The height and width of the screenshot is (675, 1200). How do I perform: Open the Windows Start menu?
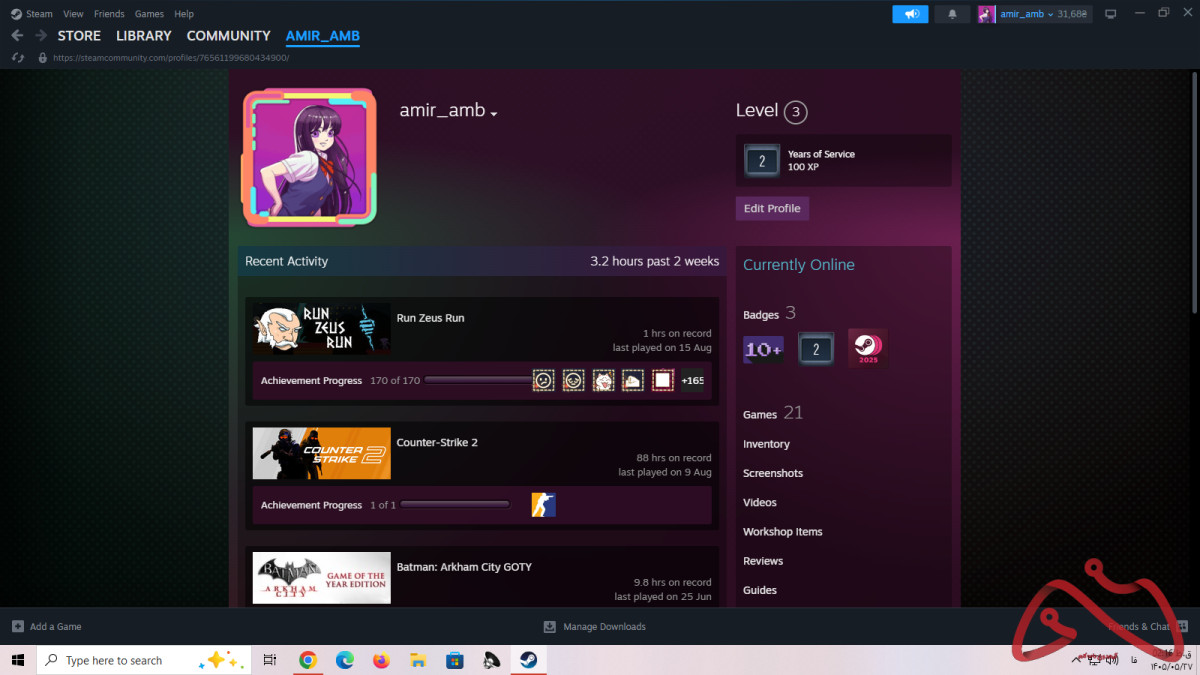coord(17,660)
